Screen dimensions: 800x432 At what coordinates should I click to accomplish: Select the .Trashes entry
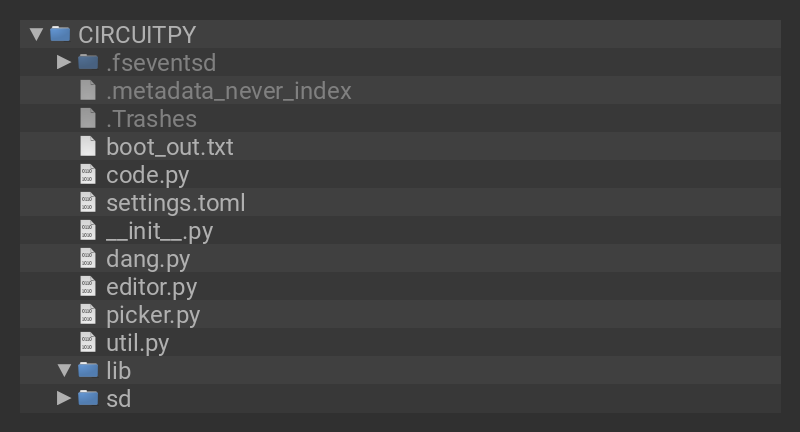click(x=151, y=119)
